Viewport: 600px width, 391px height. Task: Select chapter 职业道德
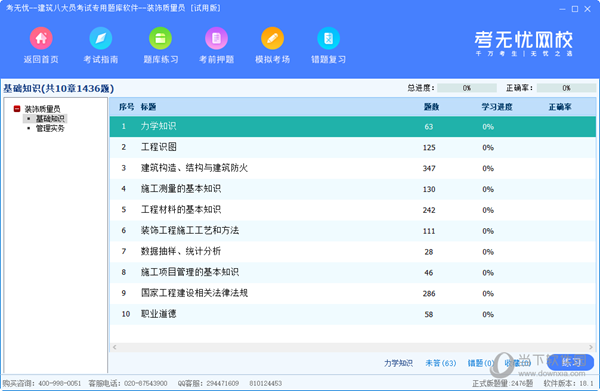click(x=352, y=314)
